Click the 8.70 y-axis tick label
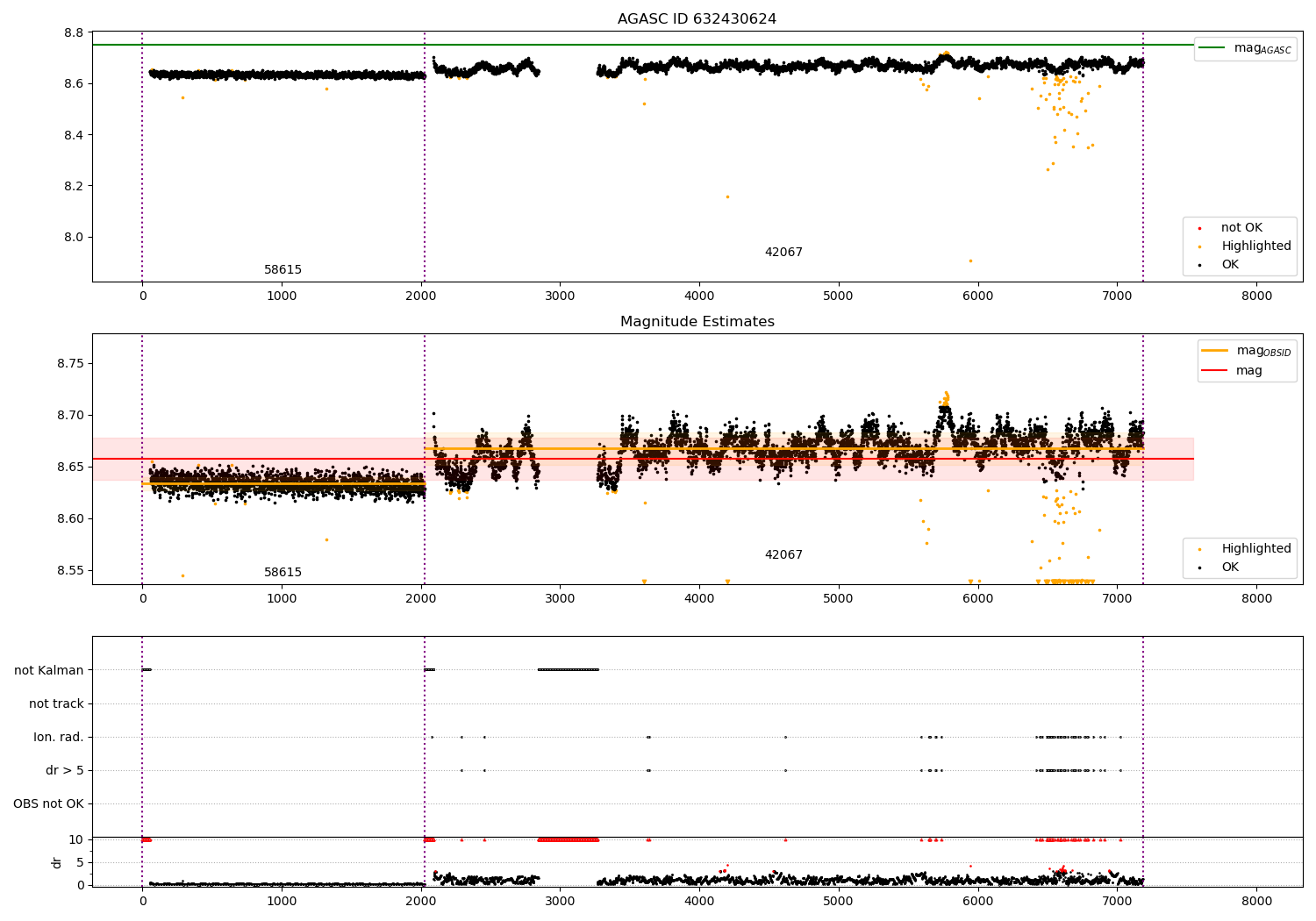Screen dimensions: 1316x921 coord(71,415)
